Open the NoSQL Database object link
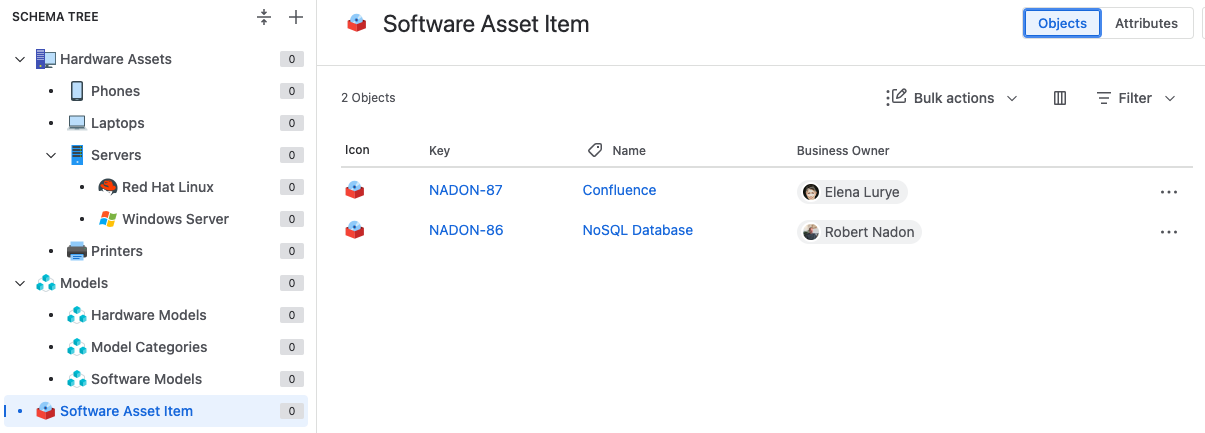Screen dimensions: 1205x433 point(637,230)
